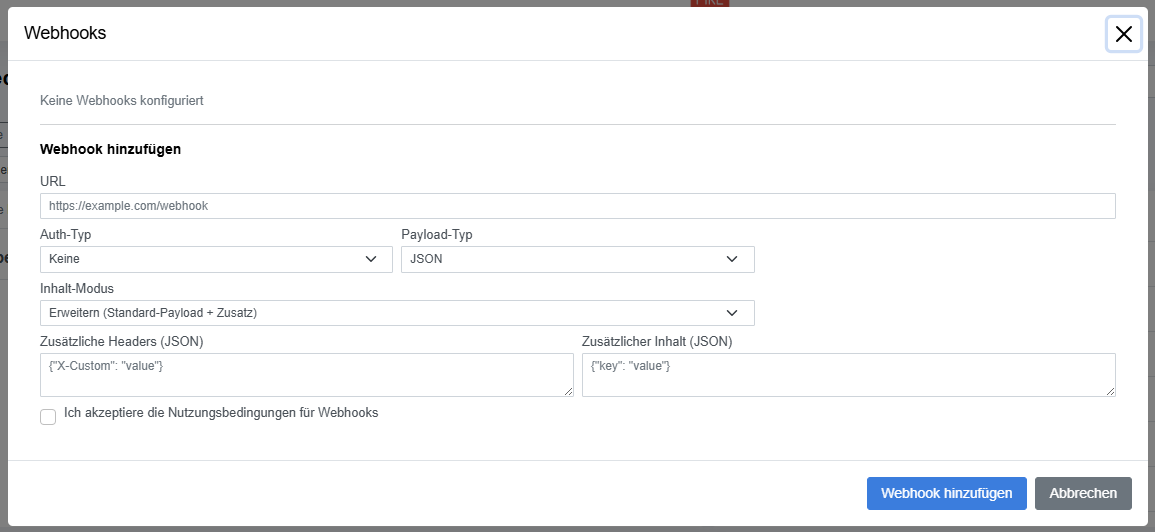Click the chevron arrow in Inhalt-Modus field
Screen dimensions: 1155x532
[732, 313]
